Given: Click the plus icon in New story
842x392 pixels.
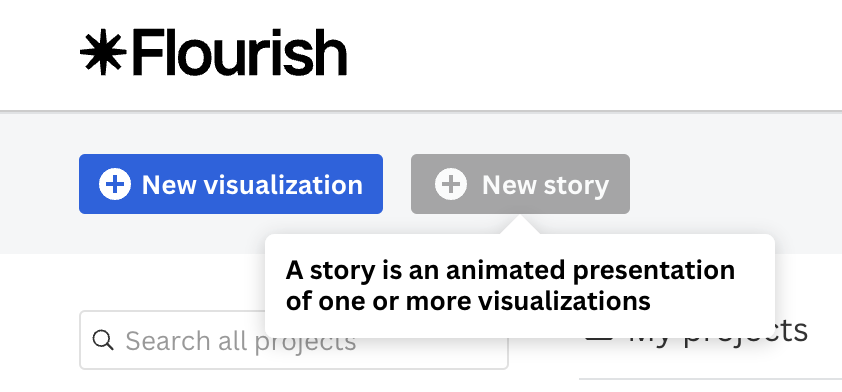Looking at the screenshot, I should click(x=451, y=184).
